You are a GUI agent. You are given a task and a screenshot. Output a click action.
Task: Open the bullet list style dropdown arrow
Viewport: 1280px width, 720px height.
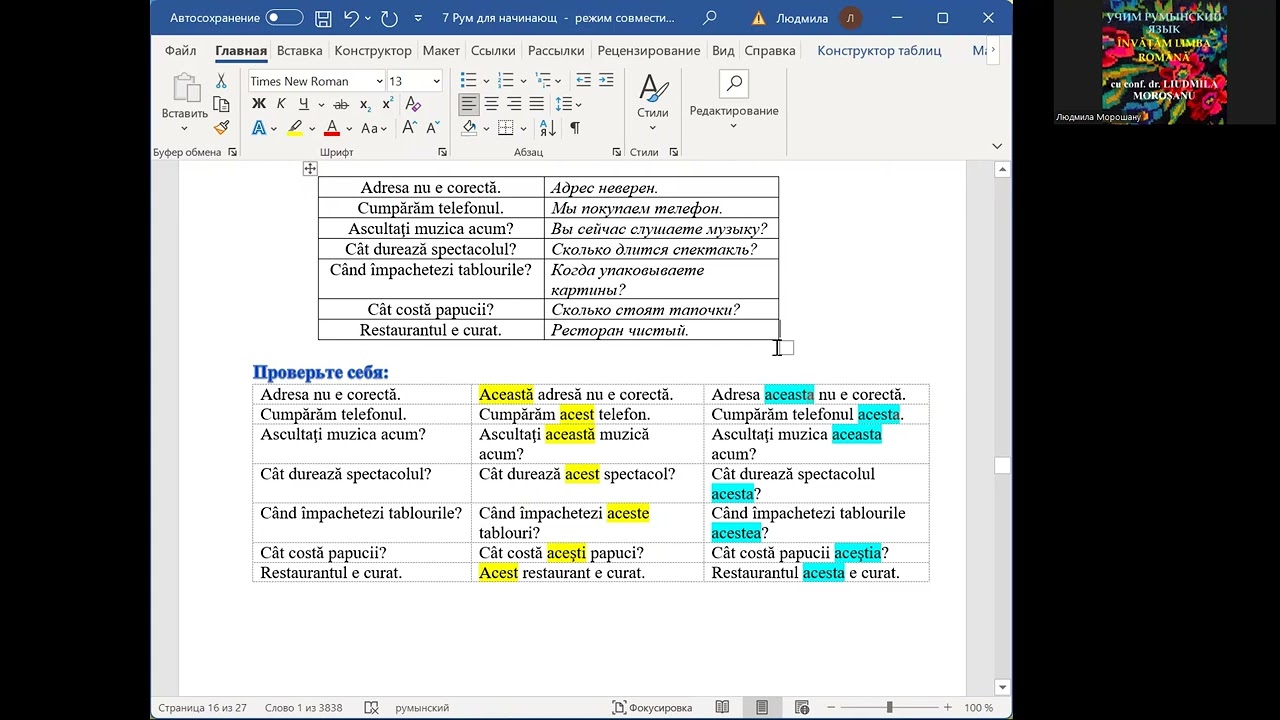pyautogui.click(x=487, y=81)
